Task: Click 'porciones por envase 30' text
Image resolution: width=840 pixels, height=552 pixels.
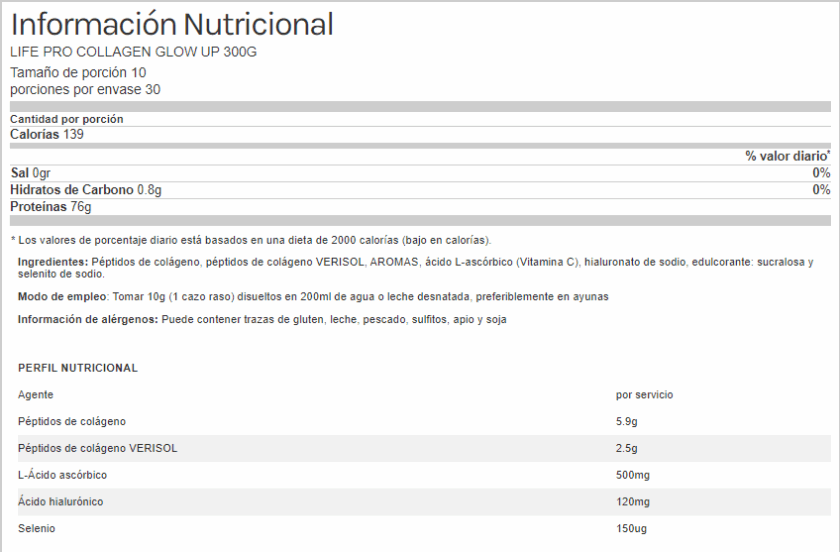Action: 85,89
